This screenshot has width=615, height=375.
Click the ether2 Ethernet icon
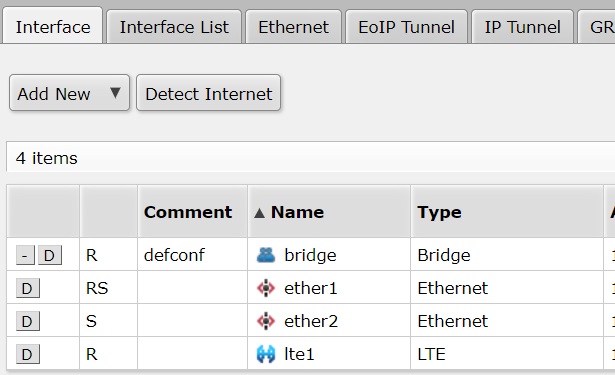[266, 321]
